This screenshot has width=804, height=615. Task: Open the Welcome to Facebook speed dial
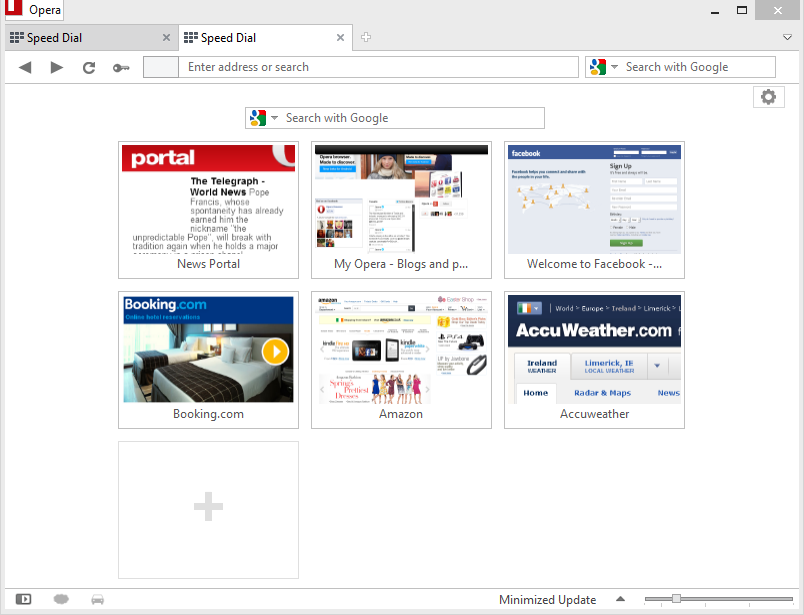[x=594, y=210]
